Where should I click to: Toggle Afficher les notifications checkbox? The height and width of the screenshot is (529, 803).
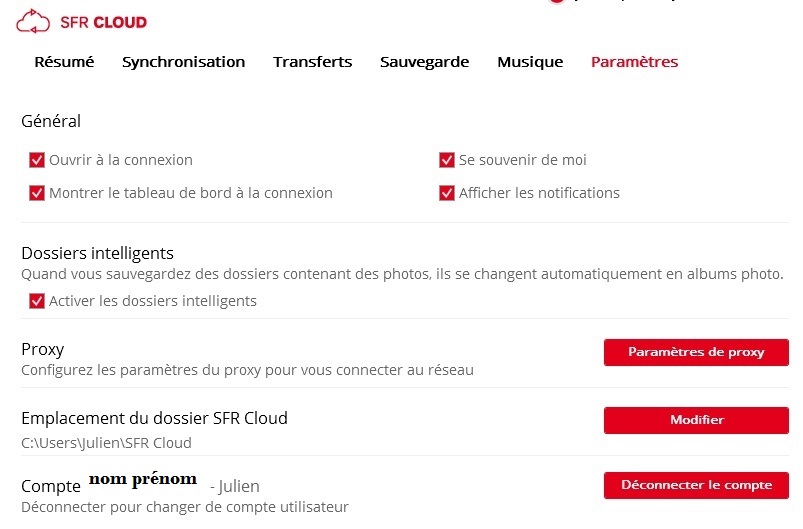(x=447, y=193)
